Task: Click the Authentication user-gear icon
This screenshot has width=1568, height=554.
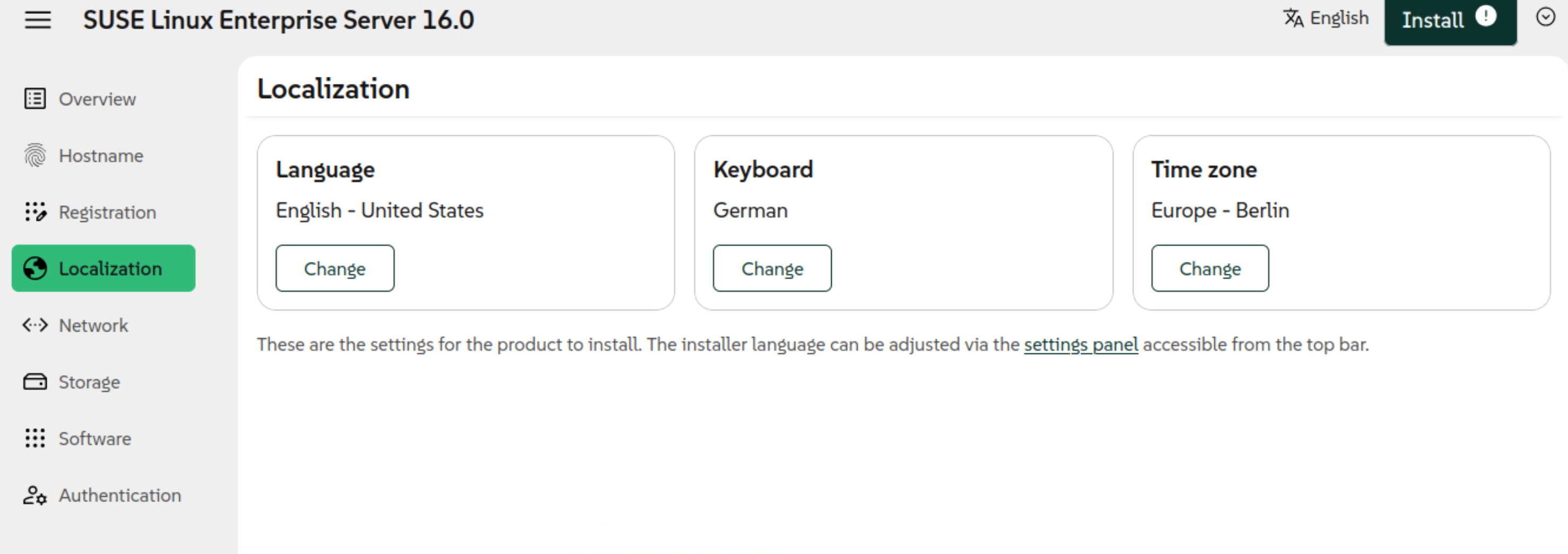Action: coord(34,495)
